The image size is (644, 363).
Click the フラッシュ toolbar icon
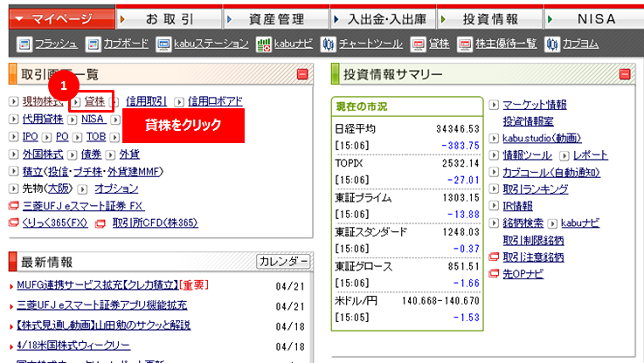(x=24, y=44)
